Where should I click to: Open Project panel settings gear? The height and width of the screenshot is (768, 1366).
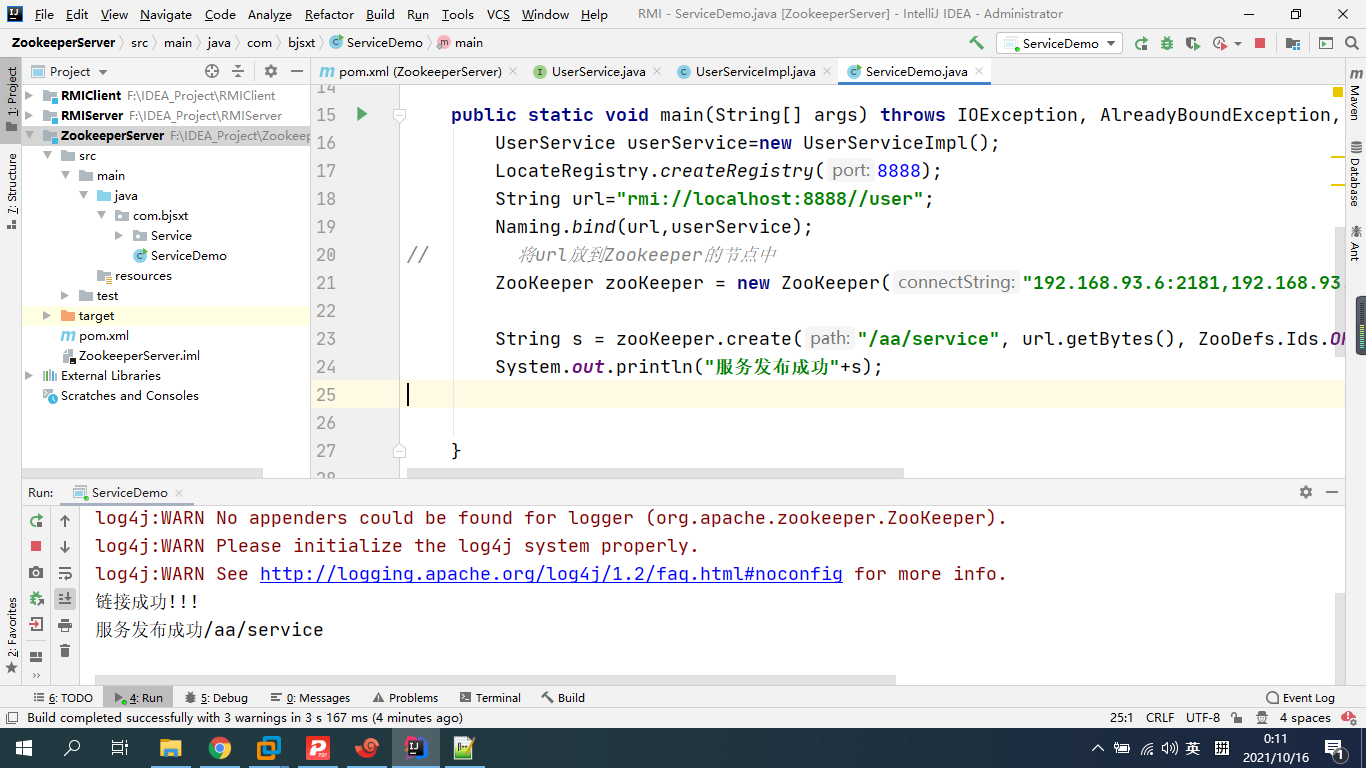pyautogui.click(x=271, y=71)
